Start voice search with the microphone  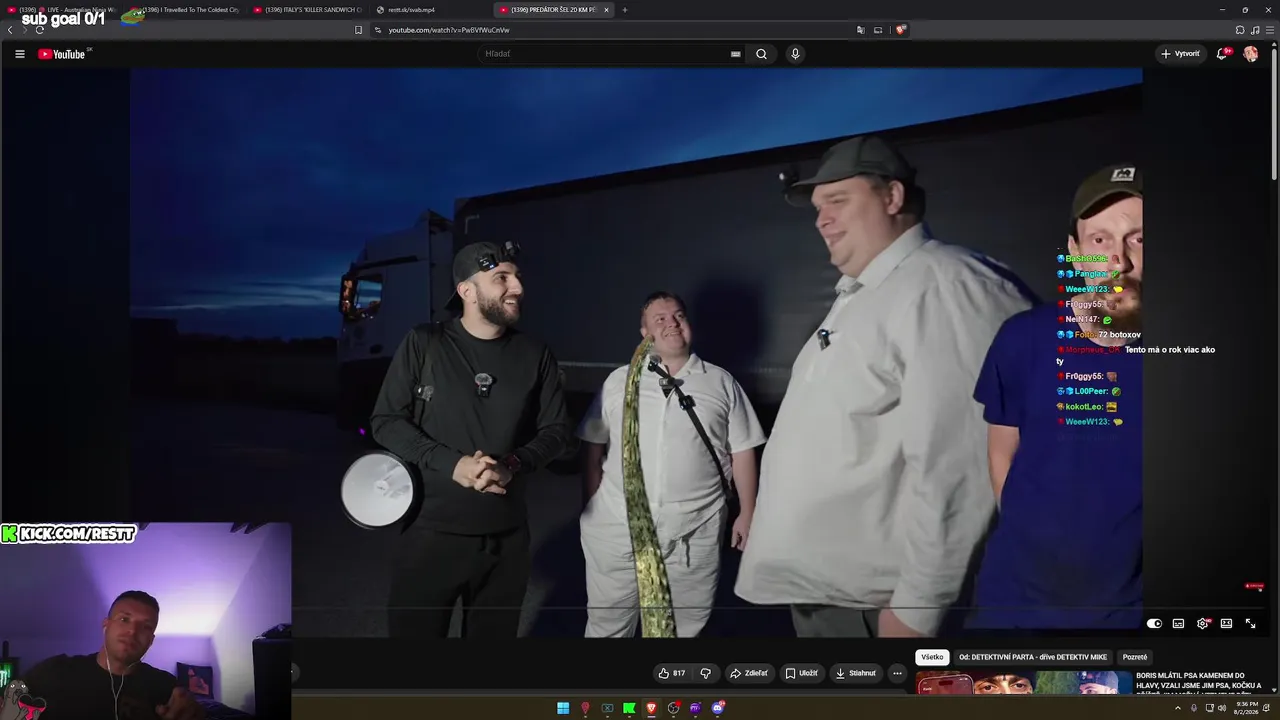795,54
